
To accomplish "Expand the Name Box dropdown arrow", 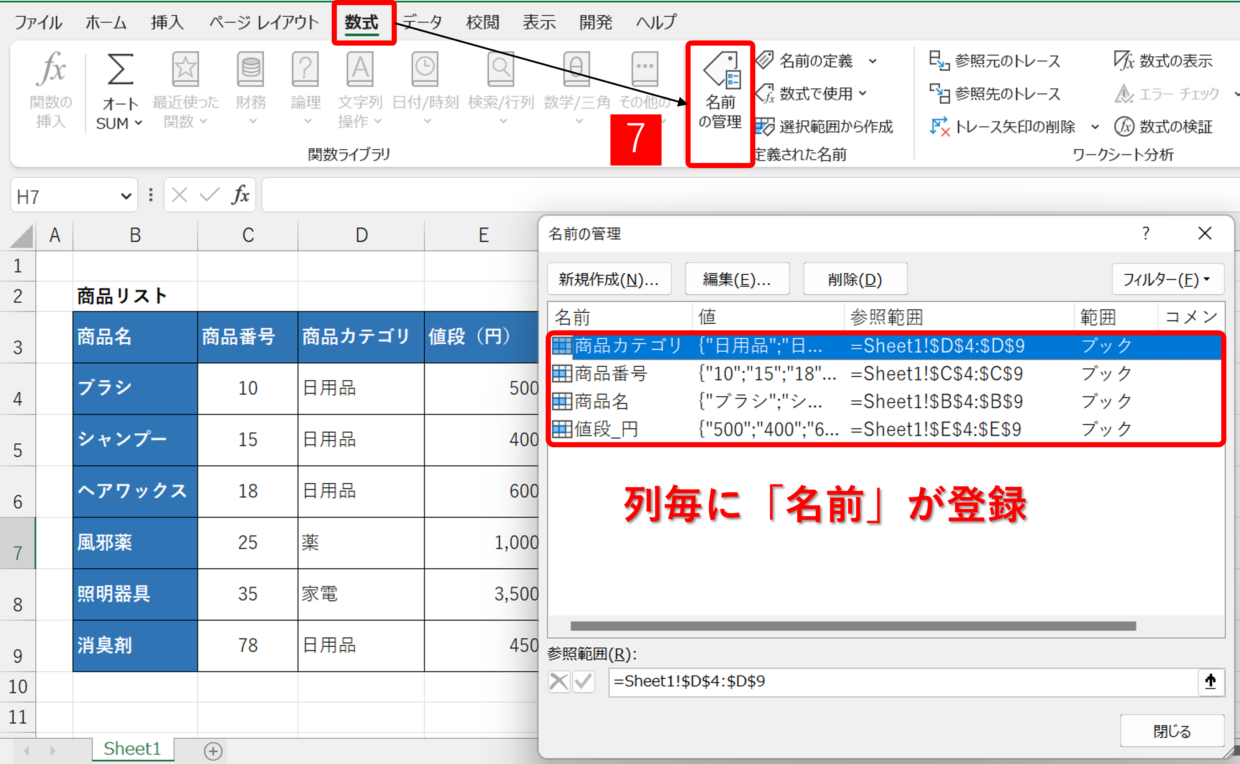I will tap(126, 196).
